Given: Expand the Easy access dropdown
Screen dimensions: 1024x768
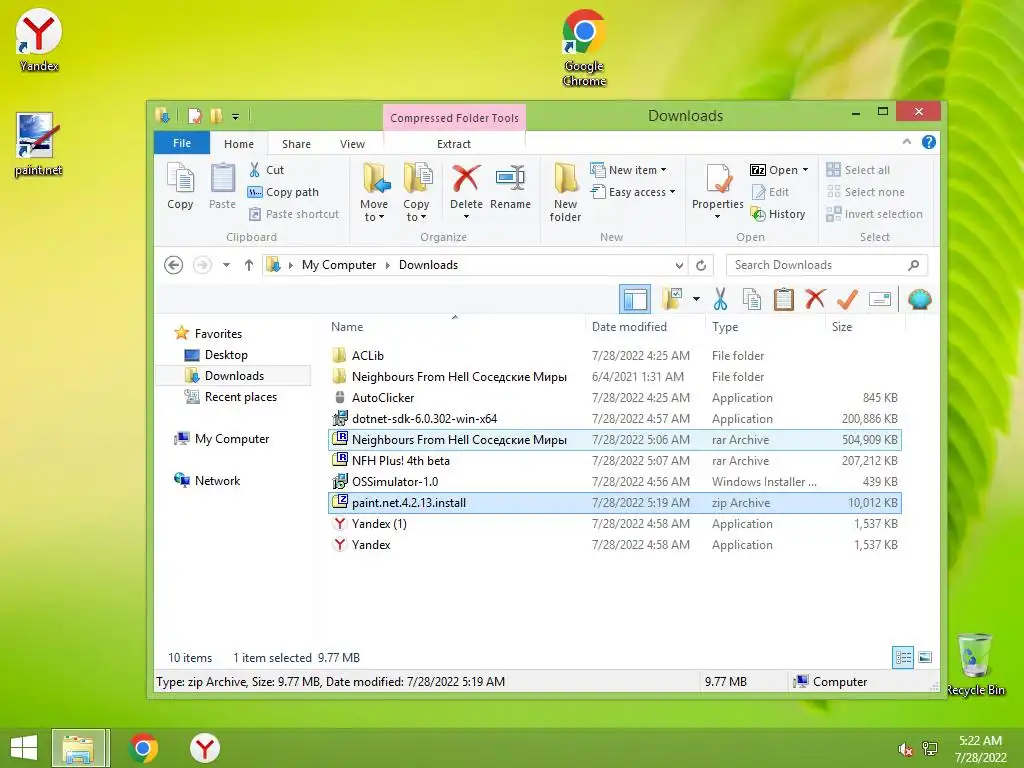Looking at the screenshot, I should (632, 192).
